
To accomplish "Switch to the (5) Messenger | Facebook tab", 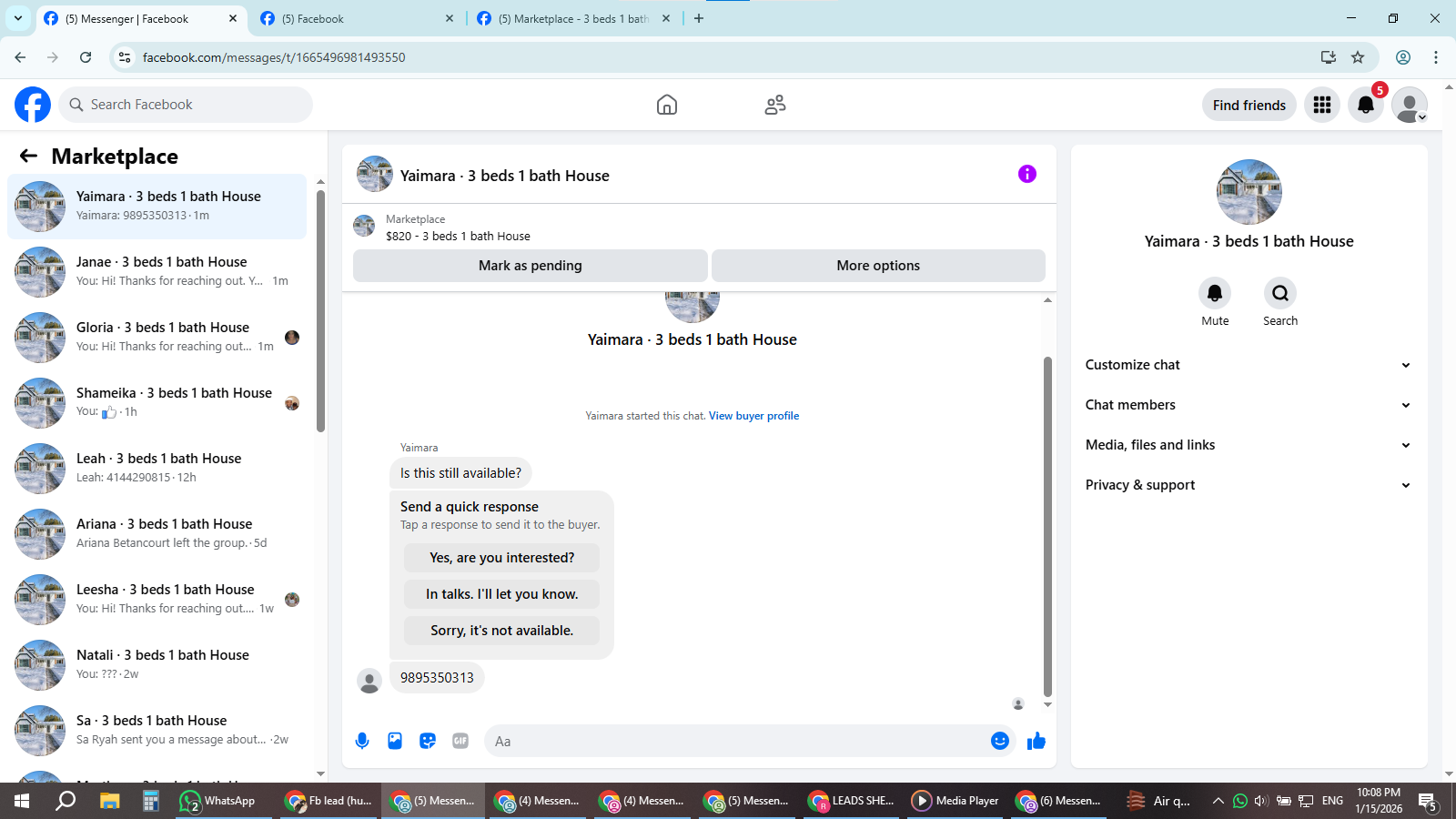I will [x=141, y=18].
